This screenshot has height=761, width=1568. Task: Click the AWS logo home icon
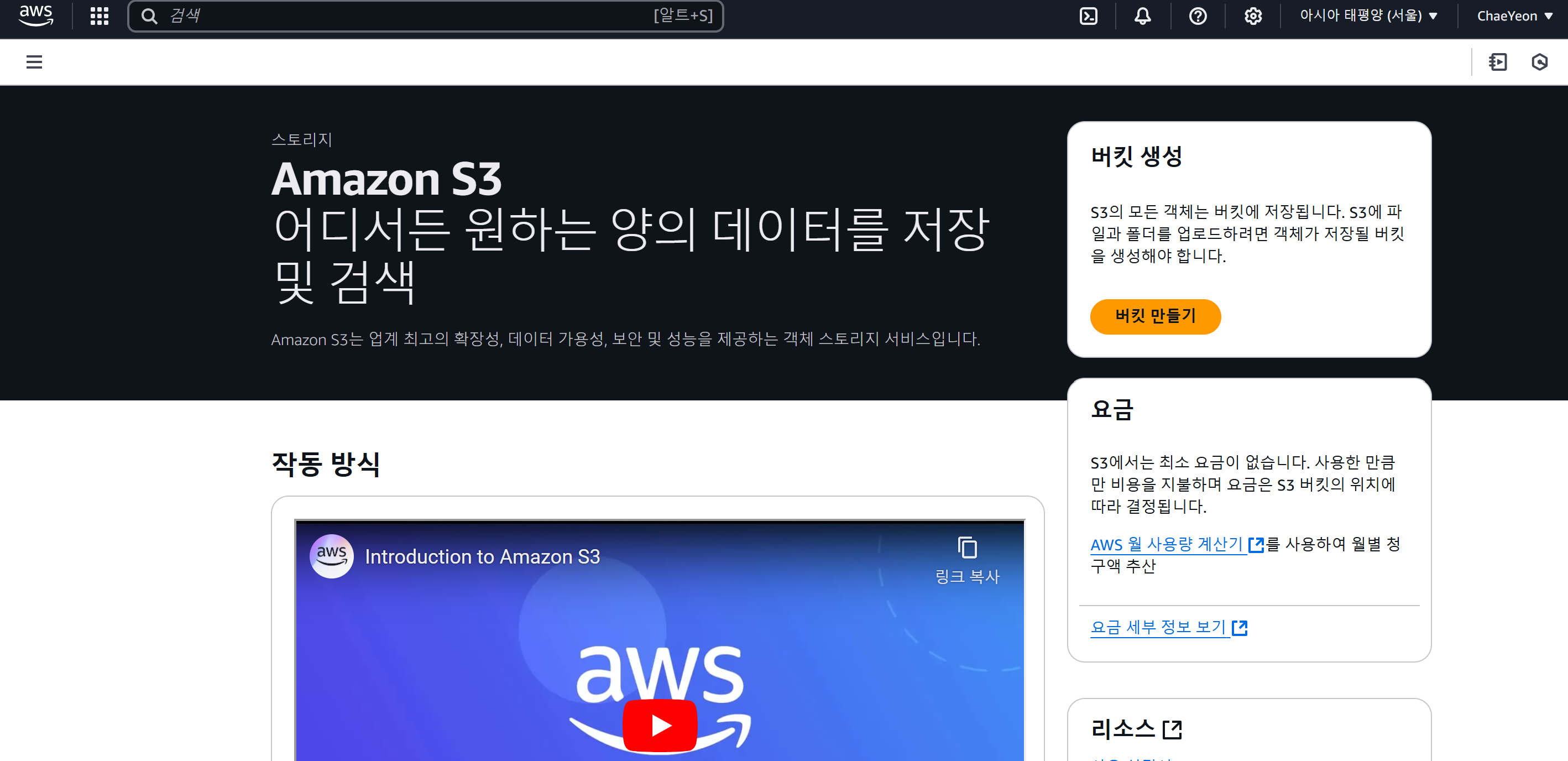[36, 15]
